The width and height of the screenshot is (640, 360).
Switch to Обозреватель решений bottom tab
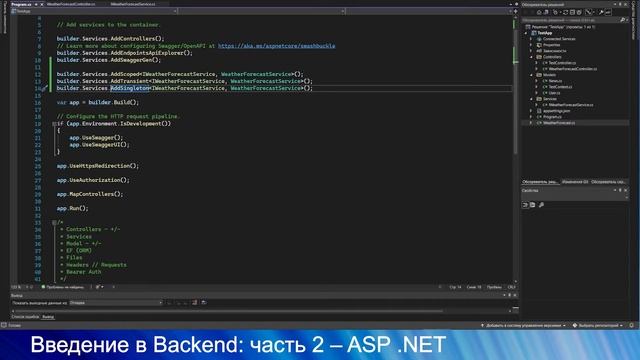(x=540, y=182)
